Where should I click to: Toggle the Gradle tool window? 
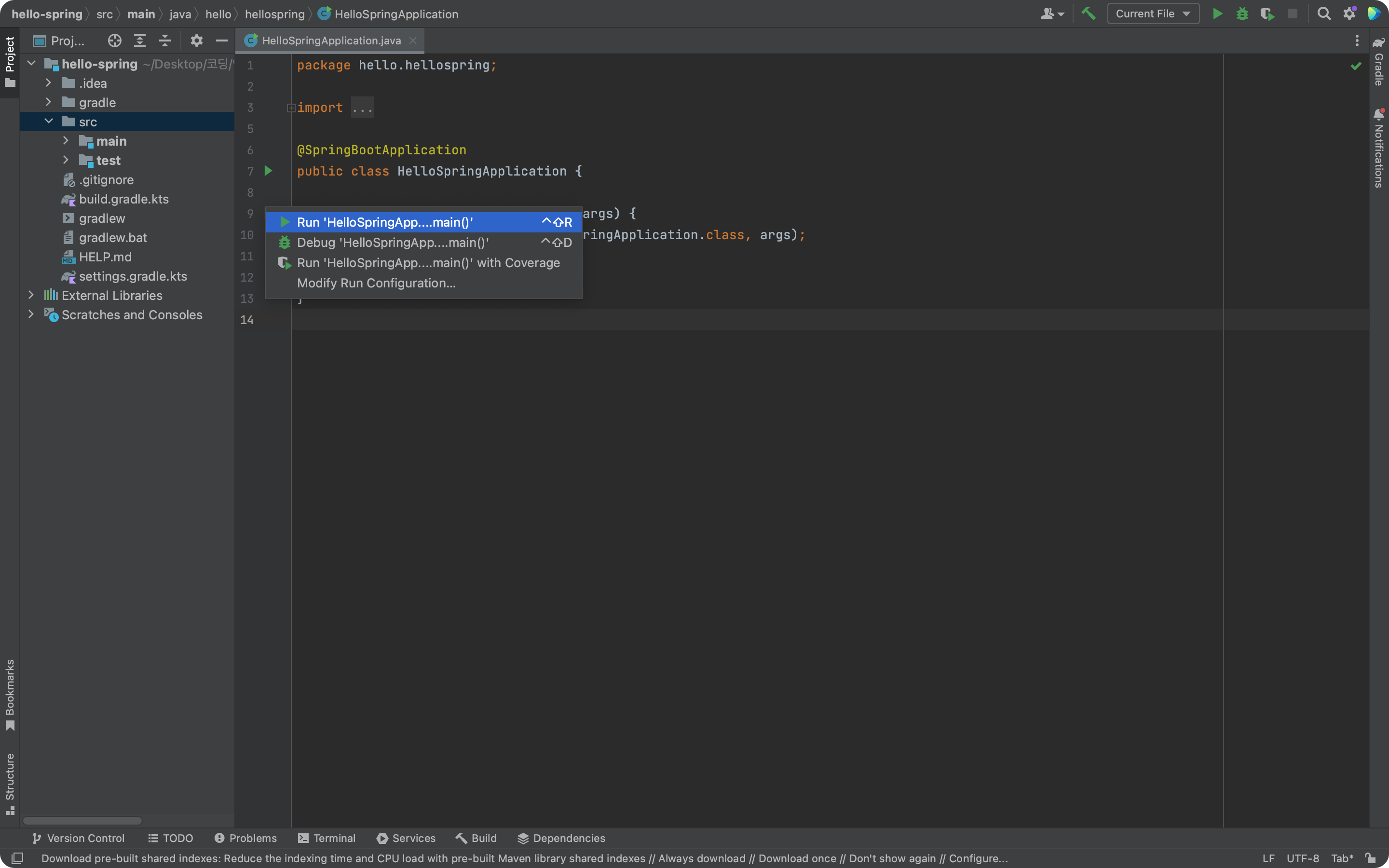1379,62
